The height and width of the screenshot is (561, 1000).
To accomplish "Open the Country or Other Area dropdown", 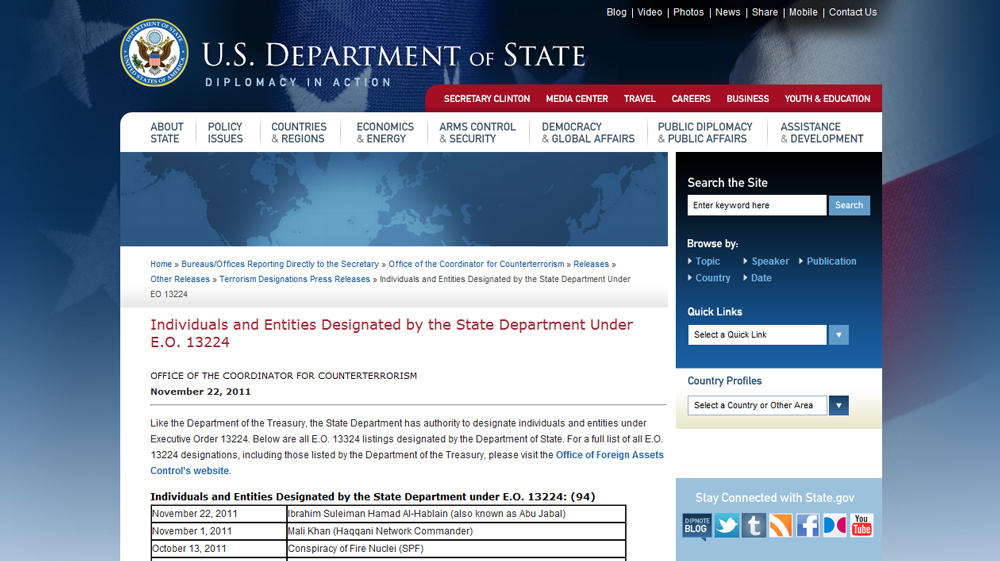I will [x=838, y=405].
